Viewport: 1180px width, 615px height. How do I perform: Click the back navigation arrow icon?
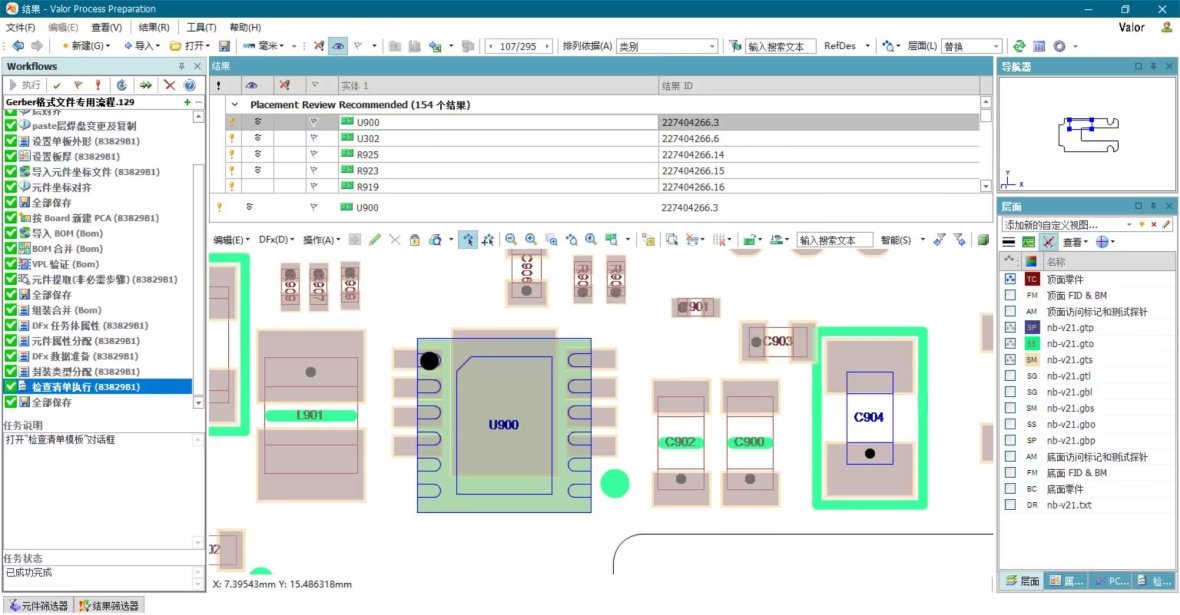[18, 46]
